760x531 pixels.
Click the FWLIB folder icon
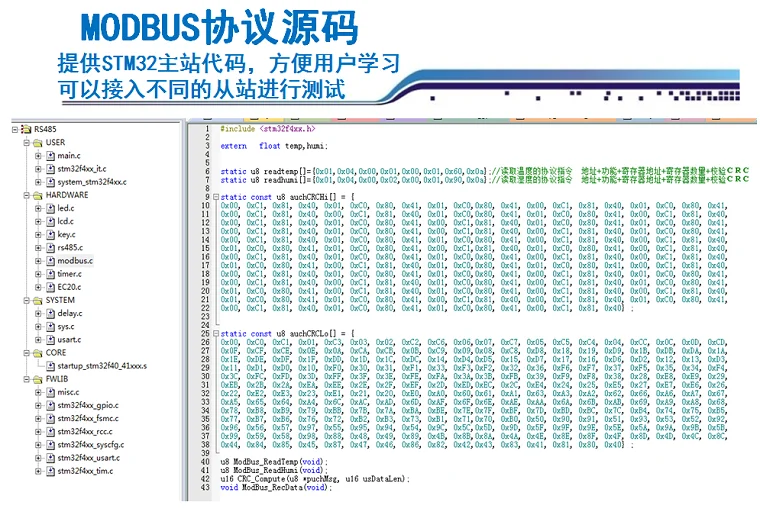37,379
